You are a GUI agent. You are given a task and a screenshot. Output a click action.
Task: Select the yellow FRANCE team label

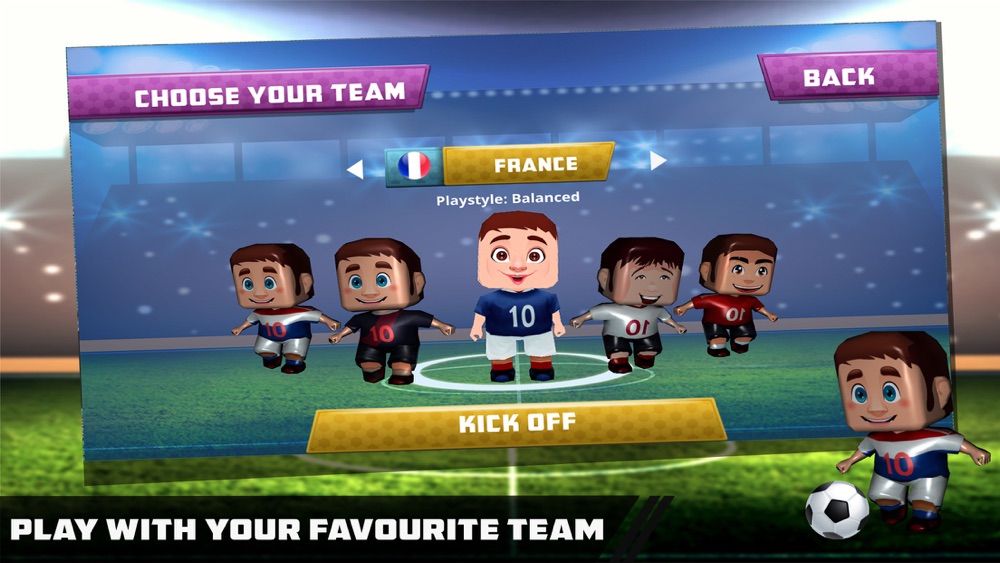click(x=529, y=164)
